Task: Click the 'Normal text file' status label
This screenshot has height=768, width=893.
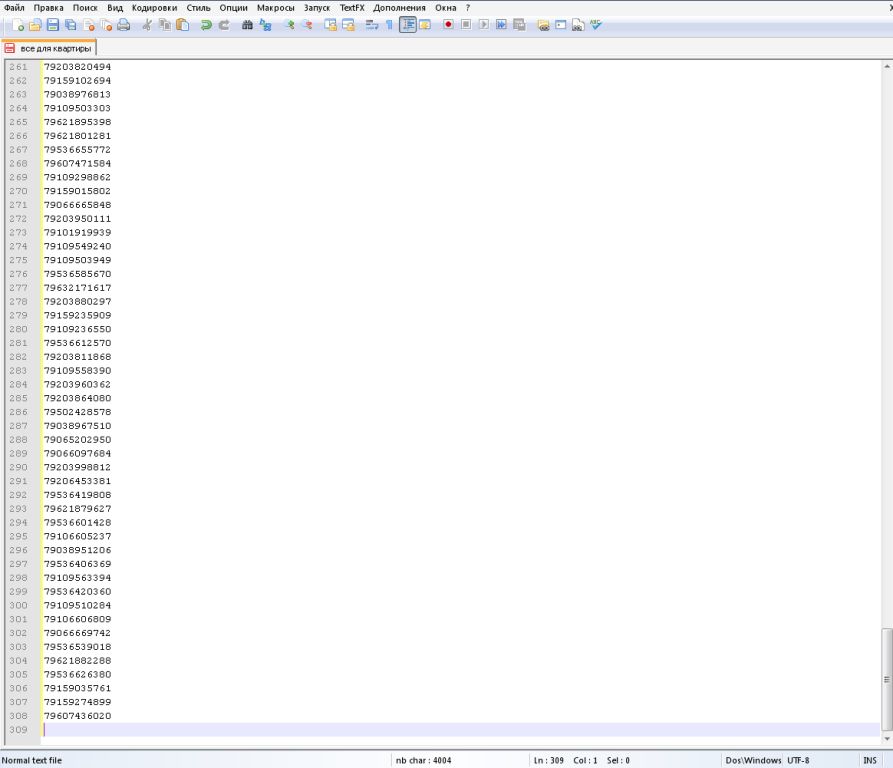Action: (x=32, y=760)
